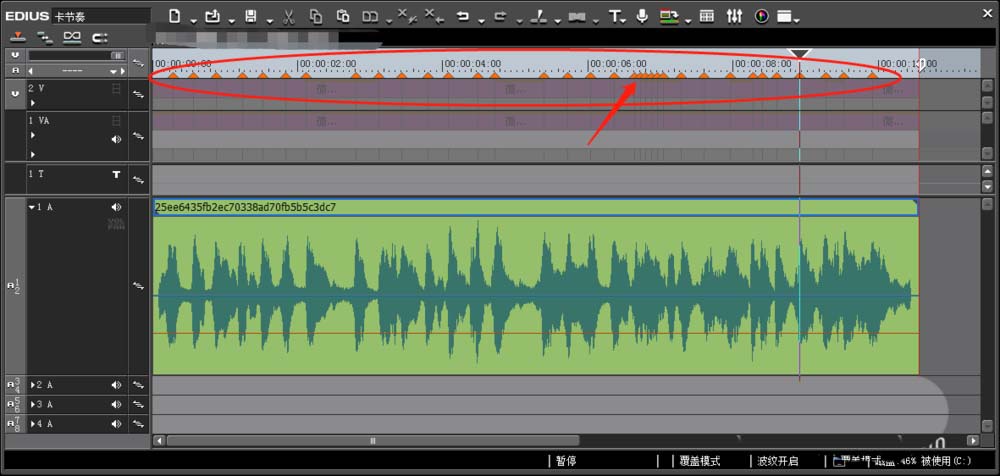Select the 25ee6435fb2ec audio clip title
Viewport: 1000px width, 476px height.
[x=245, y=207]
